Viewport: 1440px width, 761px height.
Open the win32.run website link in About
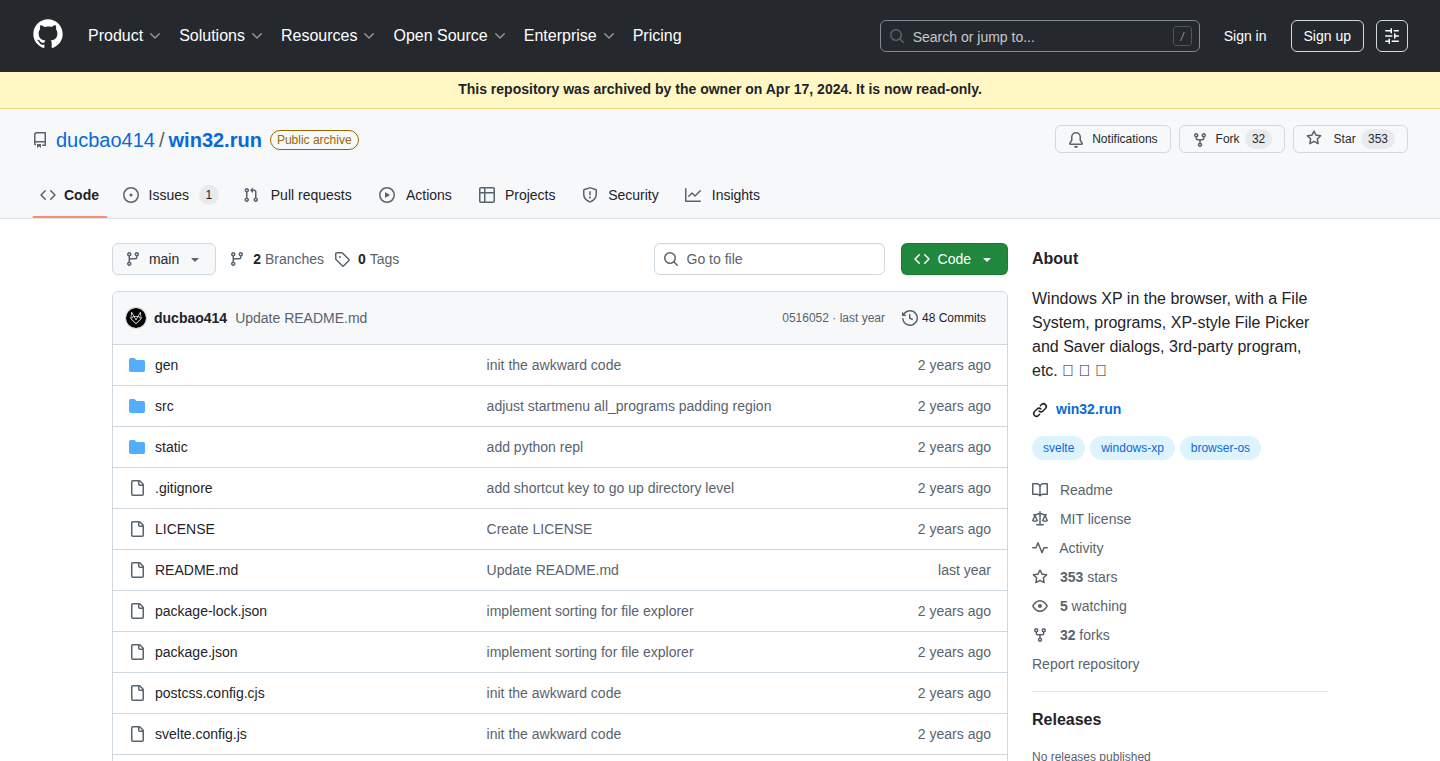point(1088,409)
